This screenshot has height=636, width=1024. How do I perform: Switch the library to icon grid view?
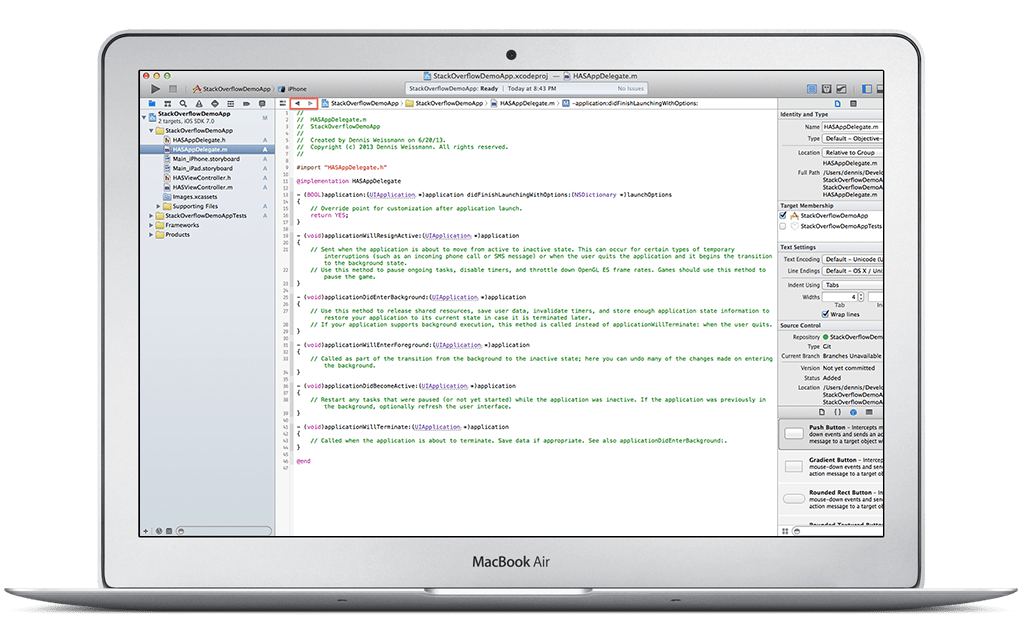pos(785,531)
